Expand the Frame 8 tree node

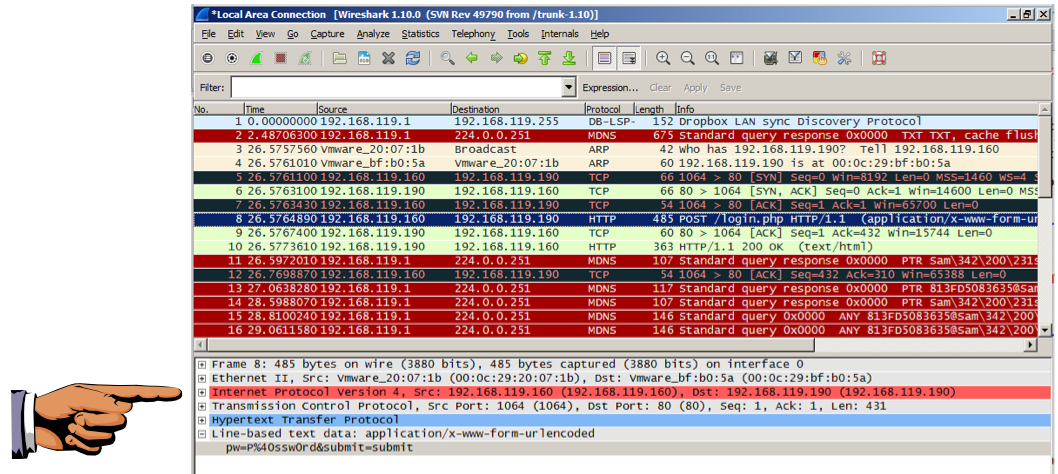tap(202, 364)
